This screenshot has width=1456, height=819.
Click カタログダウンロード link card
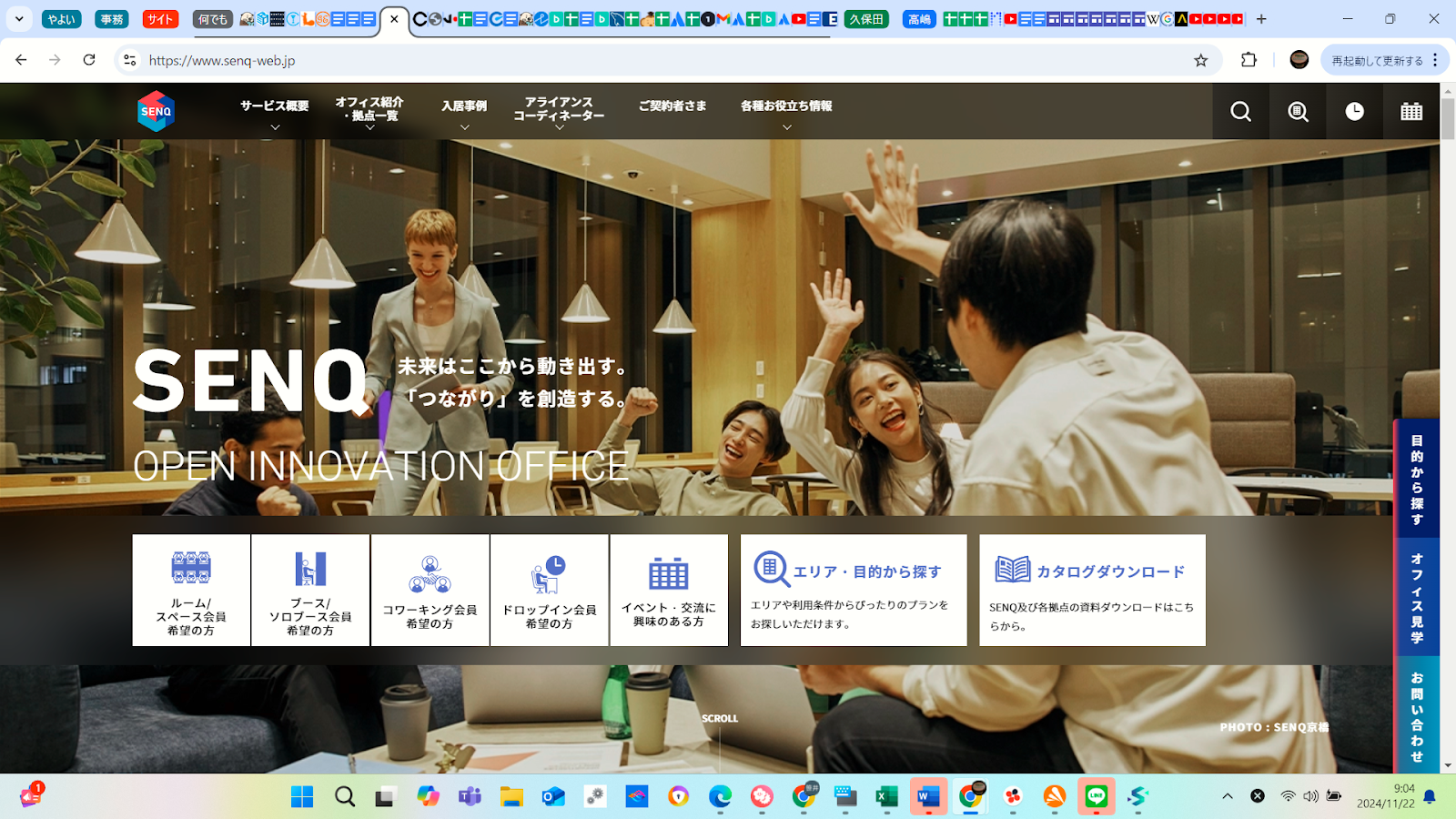point(1092,591)
